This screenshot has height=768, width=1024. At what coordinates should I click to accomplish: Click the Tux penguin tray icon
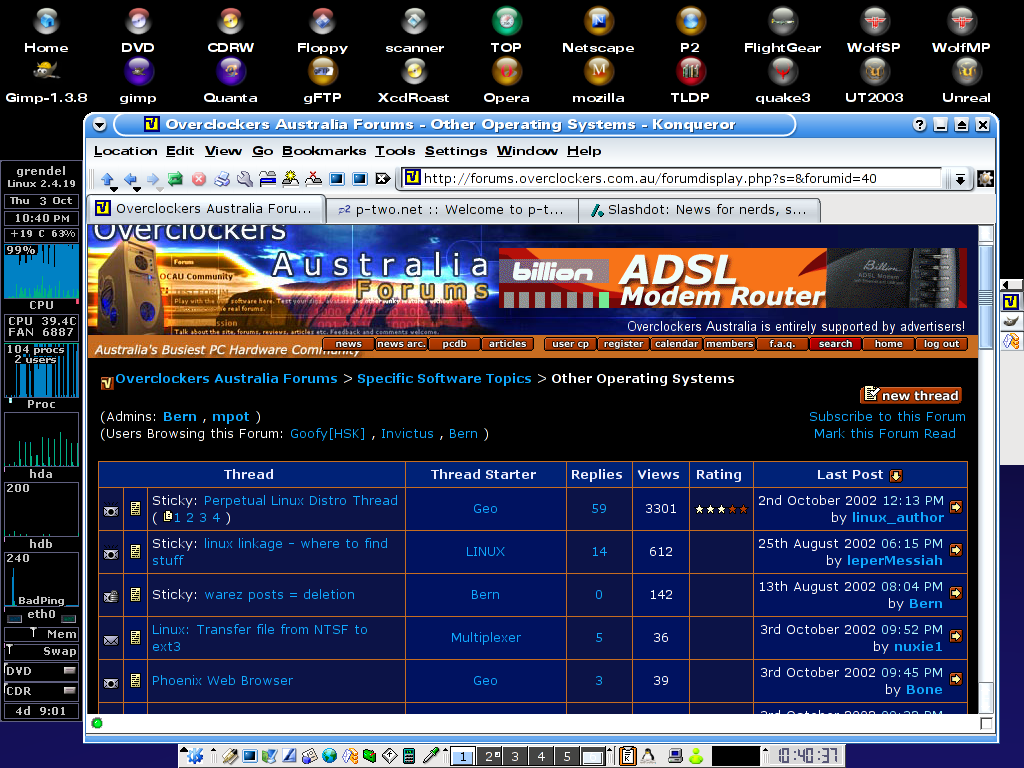(x=648, y=756)
